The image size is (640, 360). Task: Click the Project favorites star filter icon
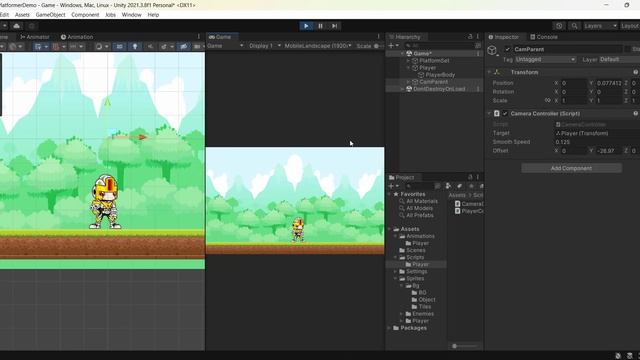(471, 186)
